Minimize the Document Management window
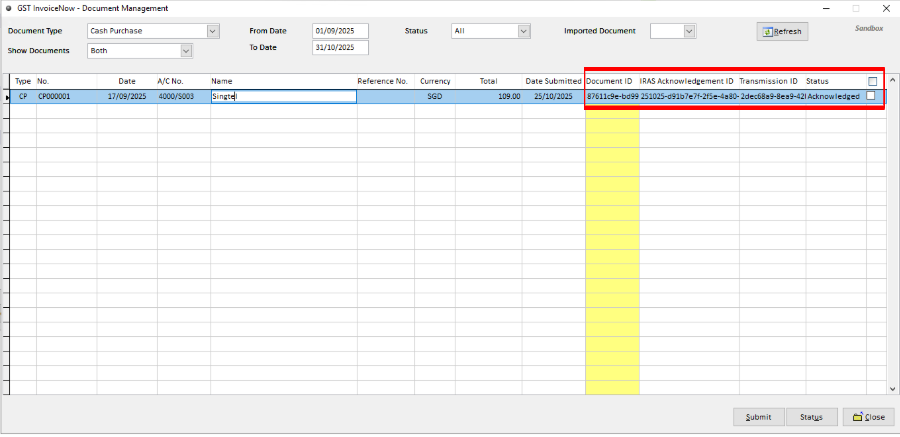The image size is (900, 437). [x=827, y=9]
